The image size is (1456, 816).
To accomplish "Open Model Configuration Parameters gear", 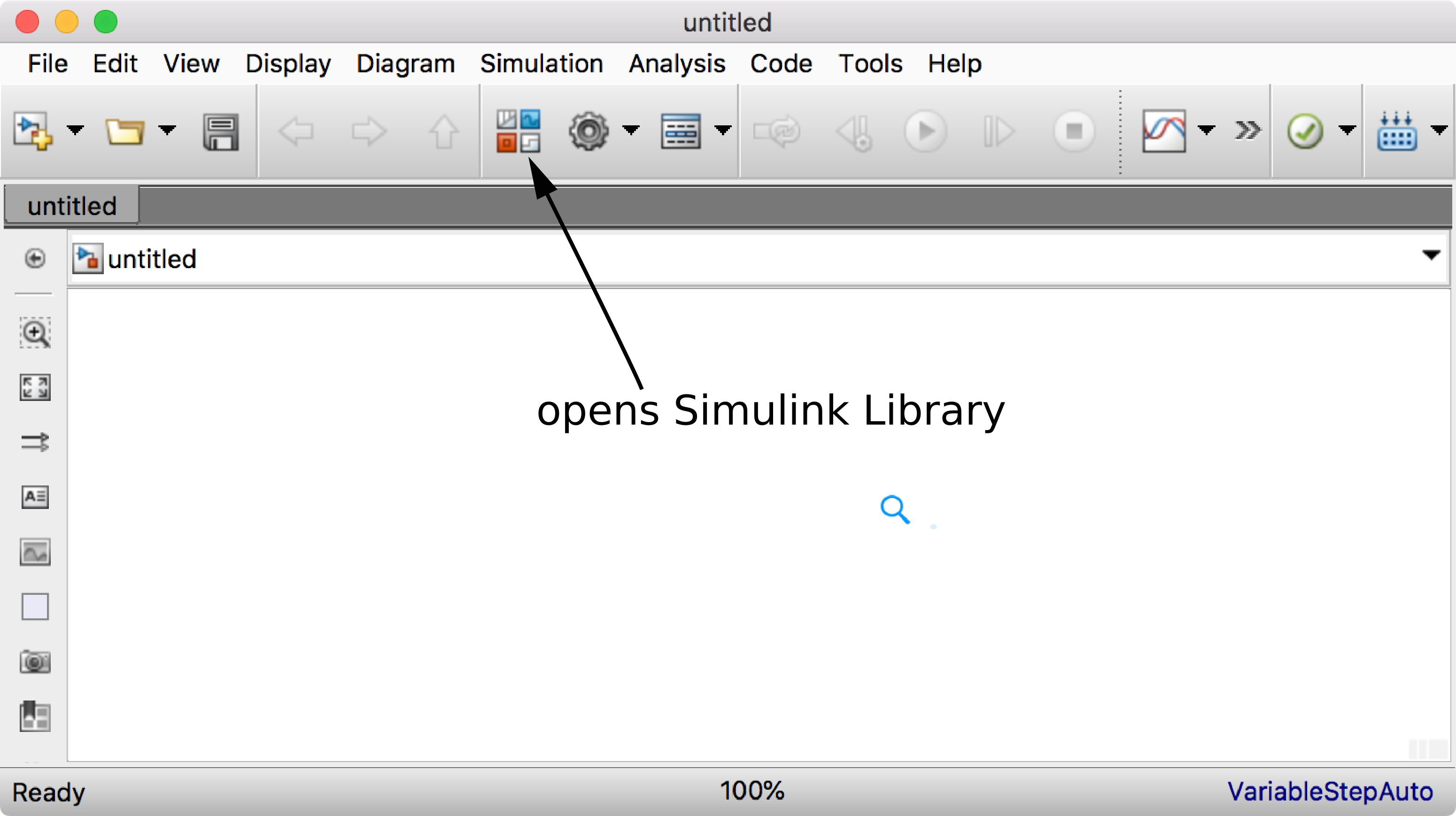I will coord(589,131).
